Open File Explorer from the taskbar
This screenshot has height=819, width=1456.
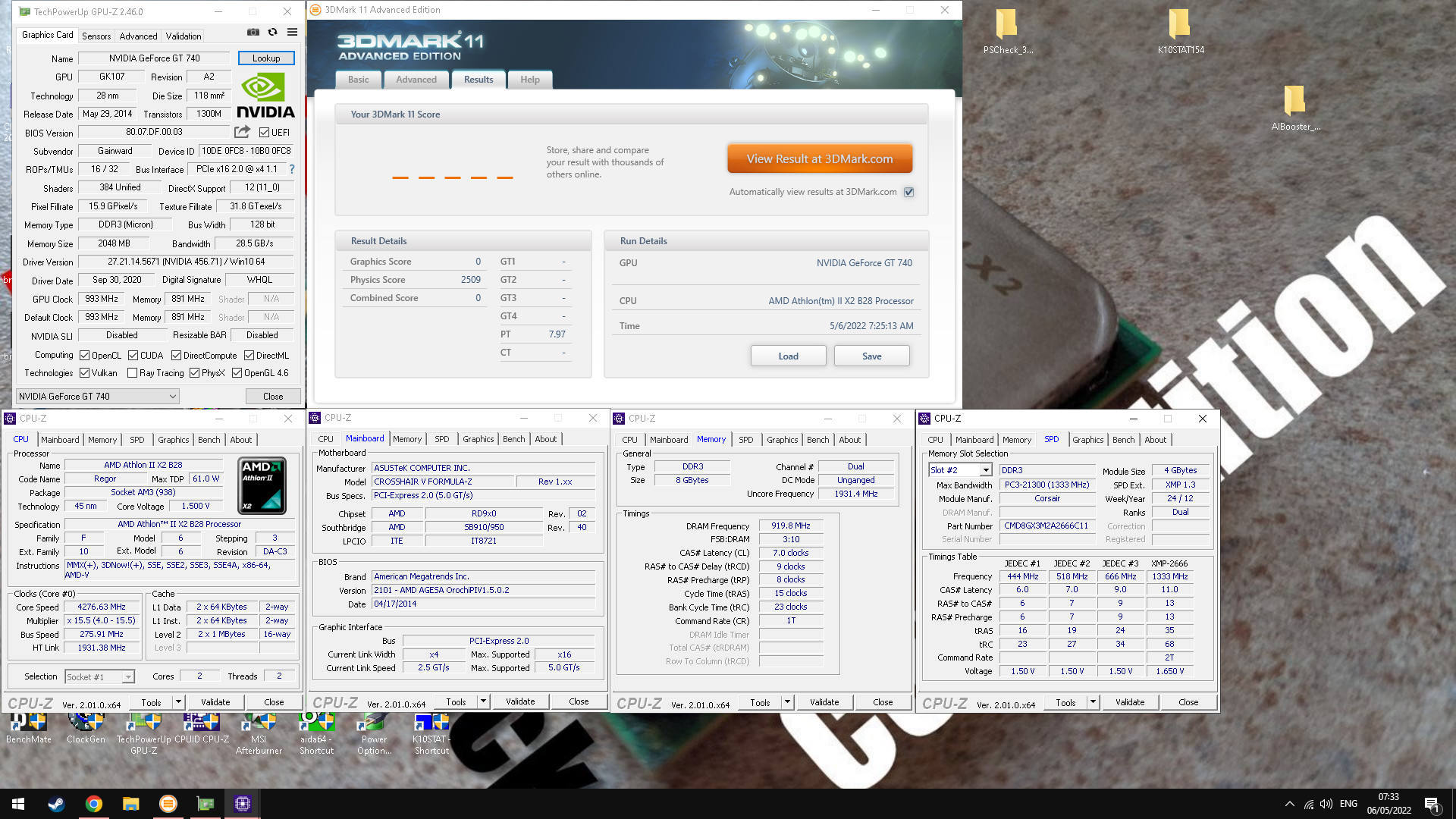click(131, 804)
